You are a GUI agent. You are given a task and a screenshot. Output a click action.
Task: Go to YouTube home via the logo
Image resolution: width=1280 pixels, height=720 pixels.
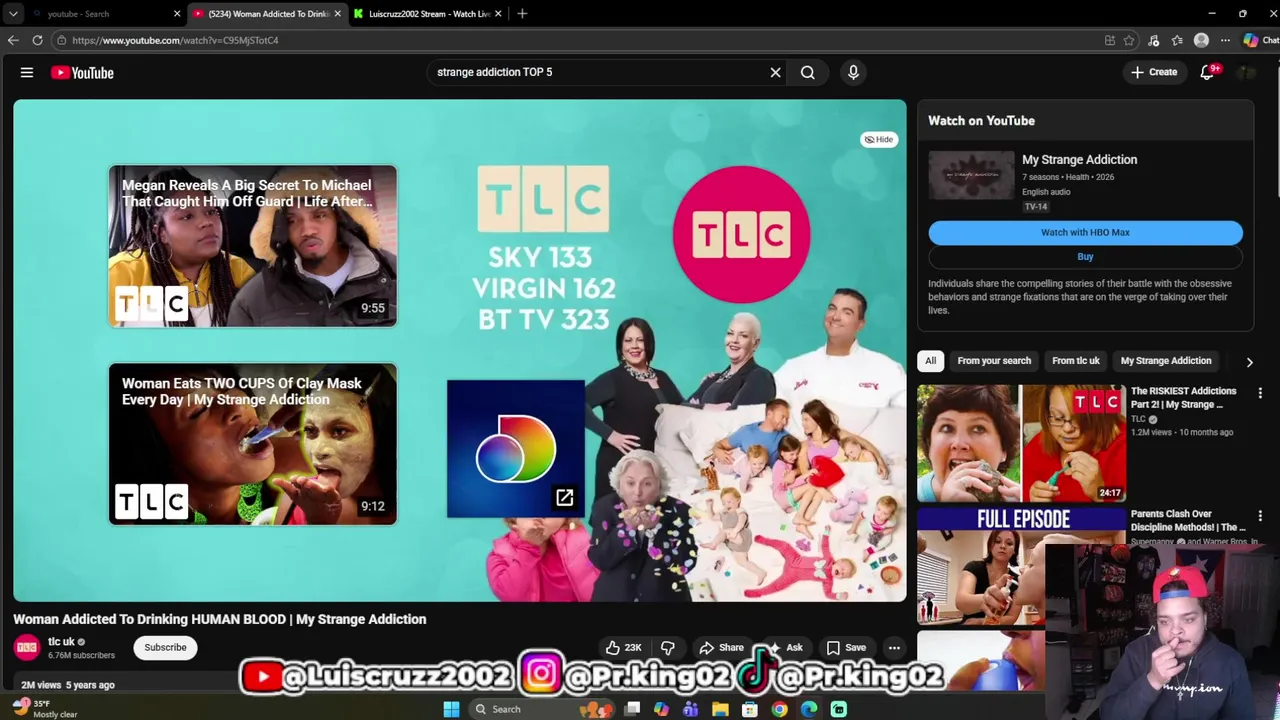pos(82,72)
